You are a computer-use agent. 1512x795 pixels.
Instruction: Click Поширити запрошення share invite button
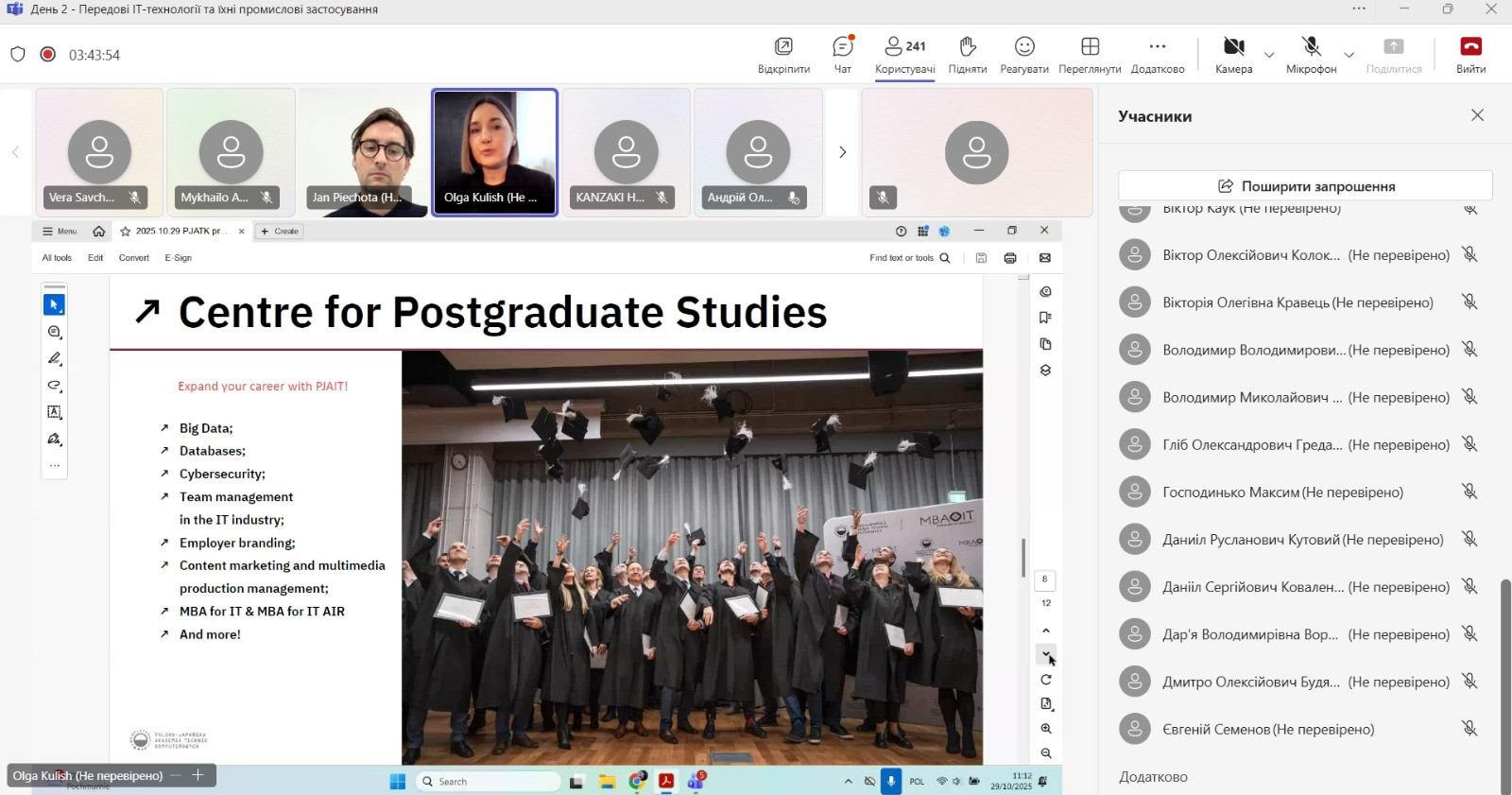(x=1305, y=186)
